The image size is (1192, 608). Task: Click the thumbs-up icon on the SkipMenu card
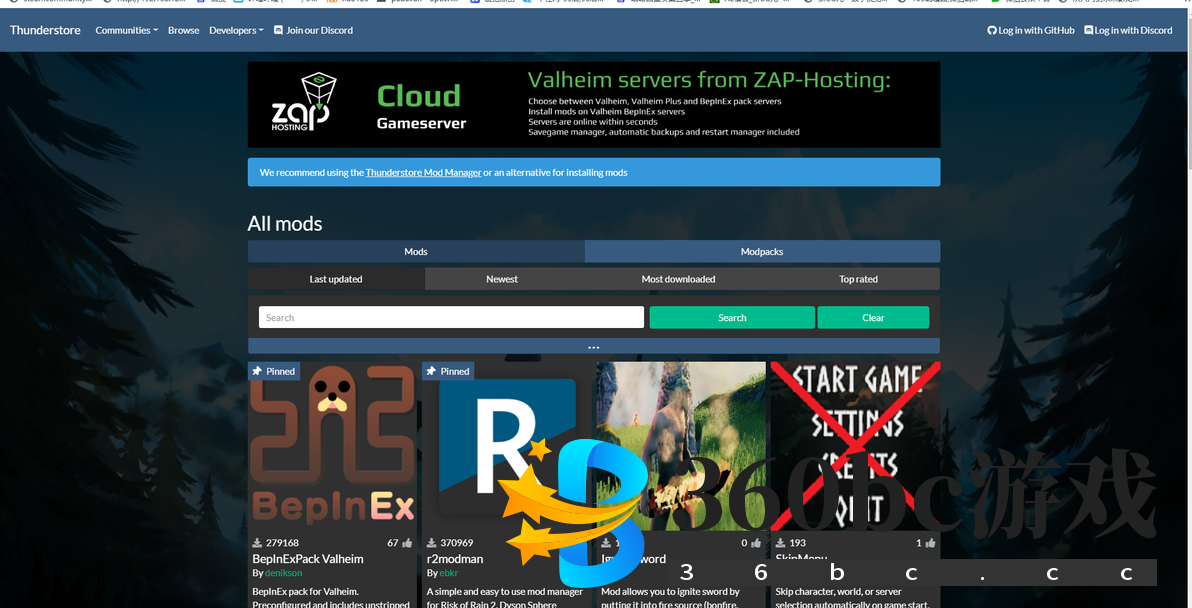[930, 543]
